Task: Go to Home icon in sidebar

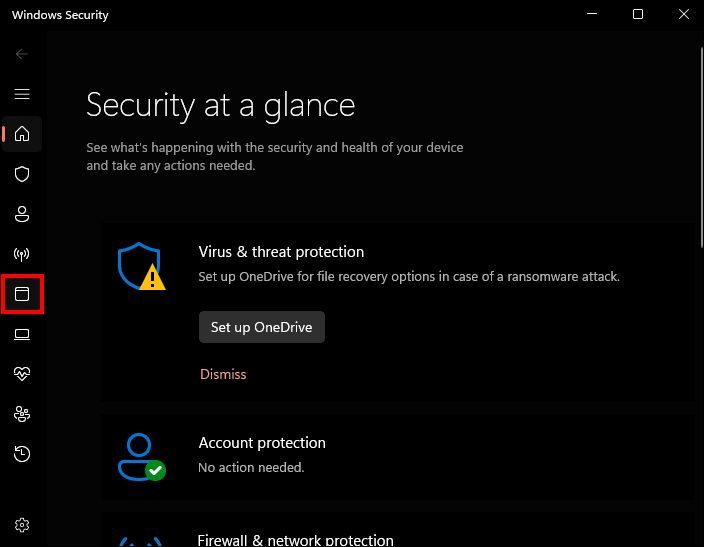Action: click(22, 134)
